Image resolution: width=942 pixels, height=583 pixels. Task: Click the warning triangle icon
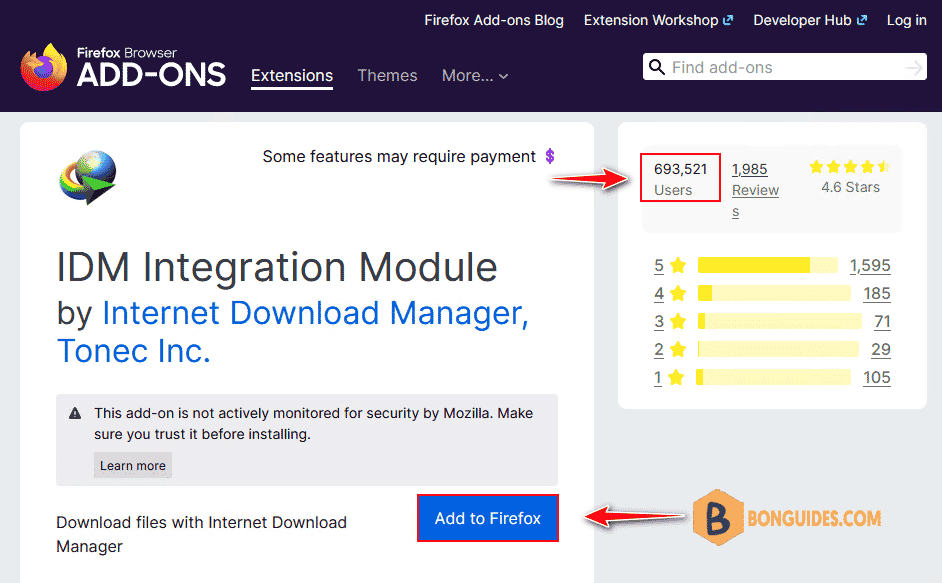75,414
